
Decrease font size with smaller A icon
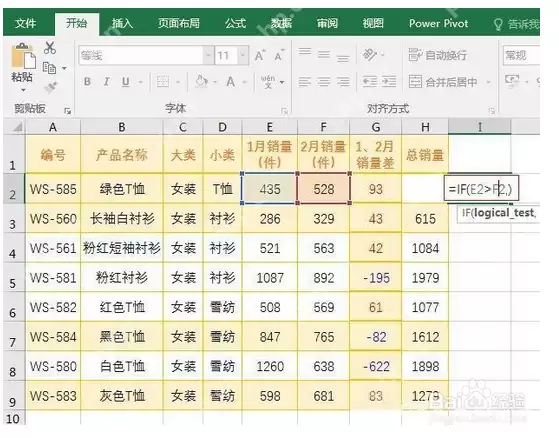pos(279,56)
